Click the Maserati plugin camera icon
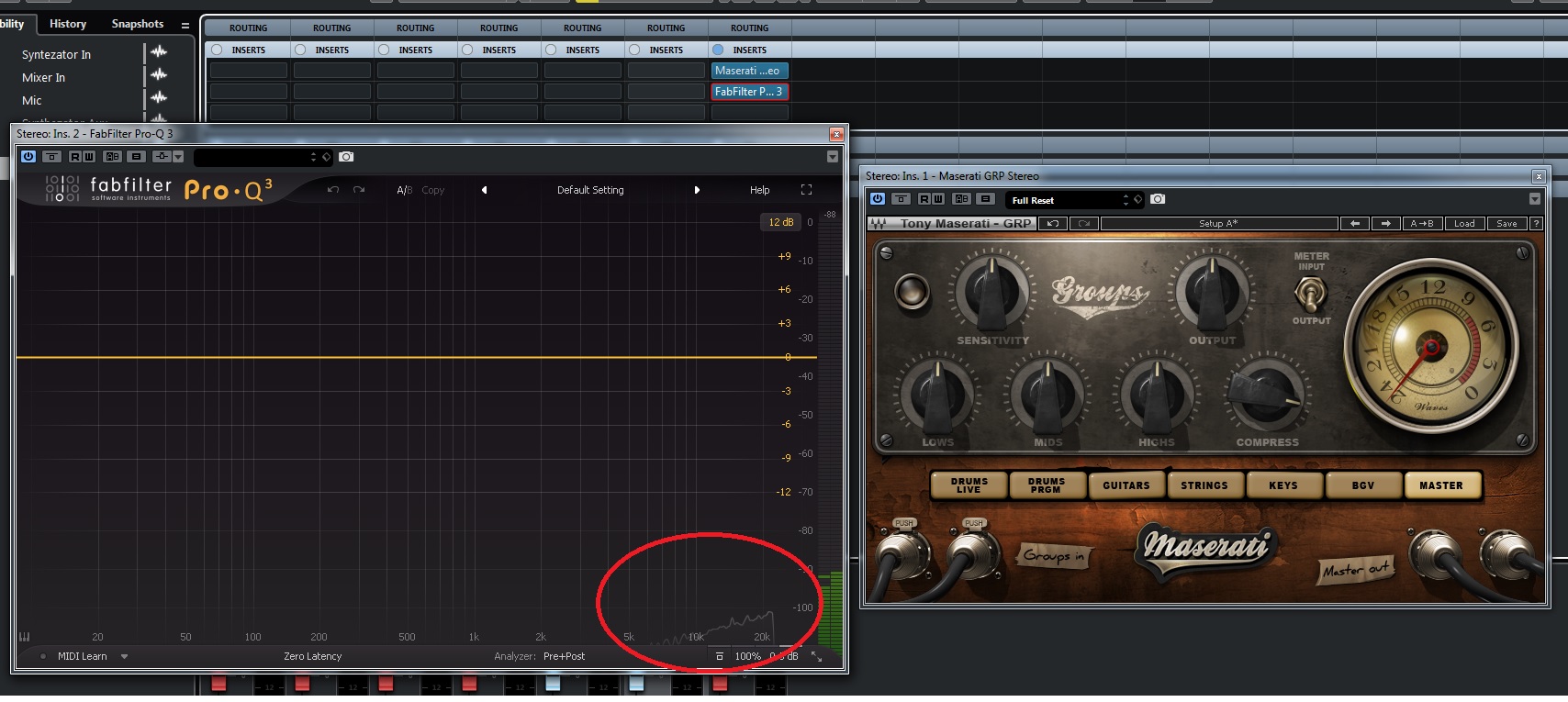1568x702 pixels. click(x=1158, y=199)
